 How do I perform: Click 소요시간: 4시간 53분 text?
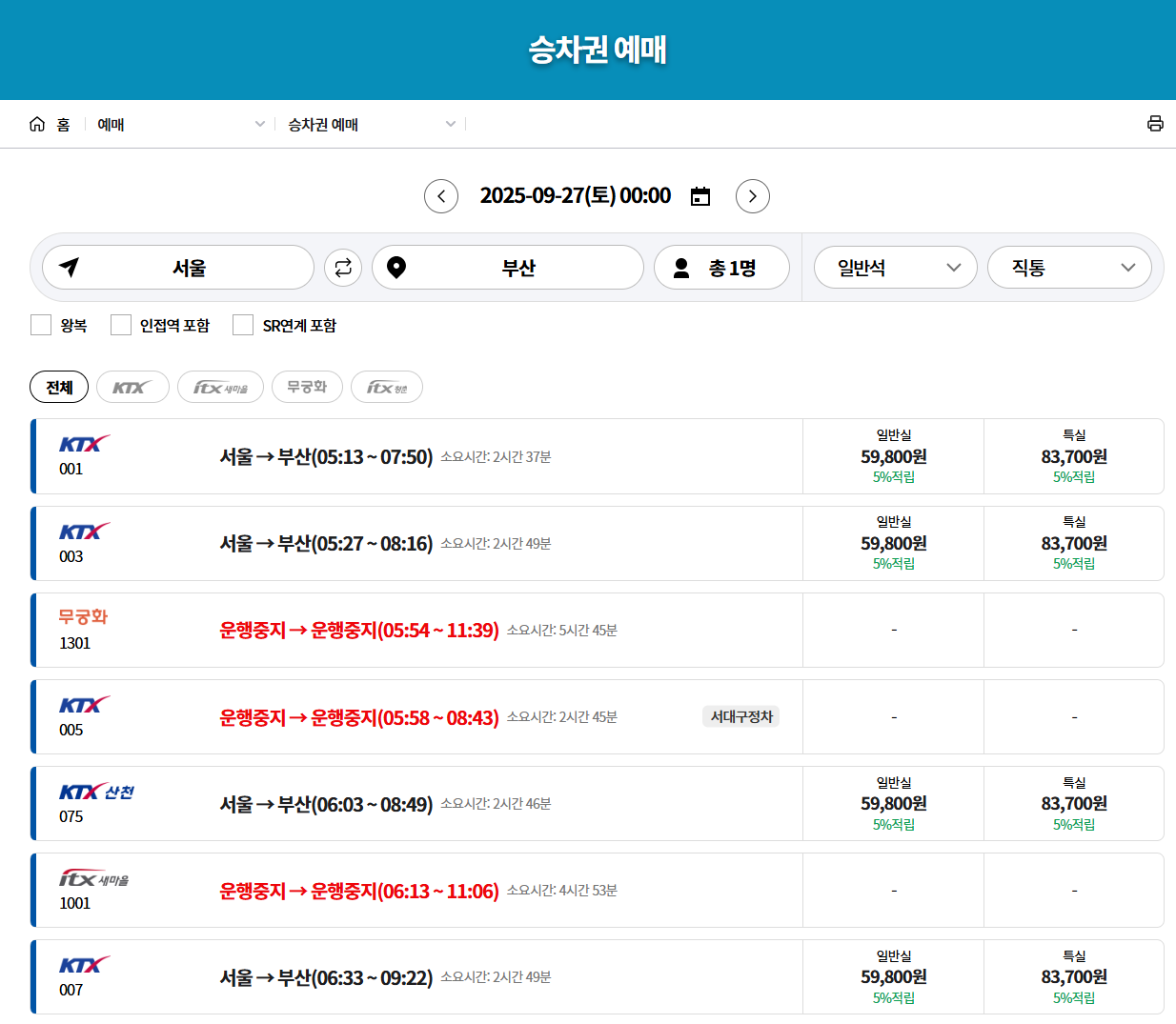click(562, 891)
